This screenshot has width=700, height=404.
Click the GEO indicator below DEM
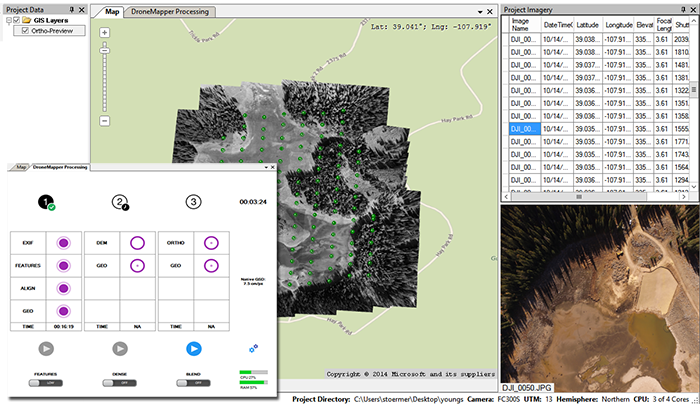click(137, 266)
